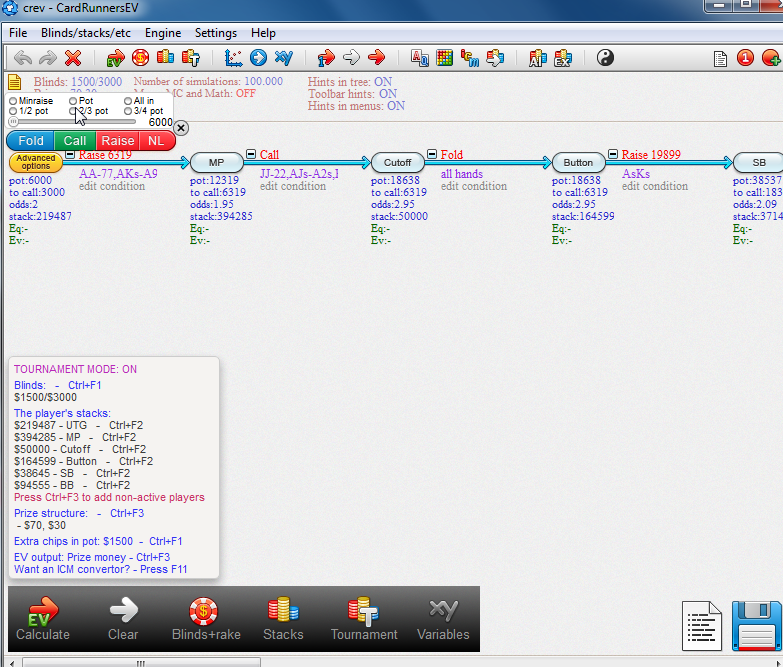Click the Advanced options button
Screen dimensions: 783x667
36,162
